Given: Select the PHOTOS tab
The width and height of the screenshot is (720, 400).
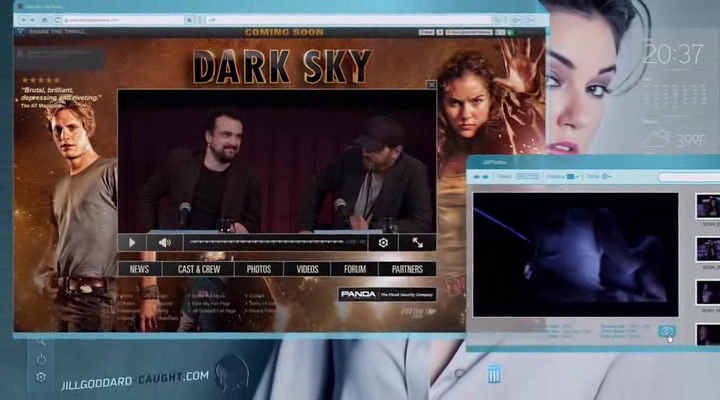Looking at the screenshot, I should pos(259,269).
